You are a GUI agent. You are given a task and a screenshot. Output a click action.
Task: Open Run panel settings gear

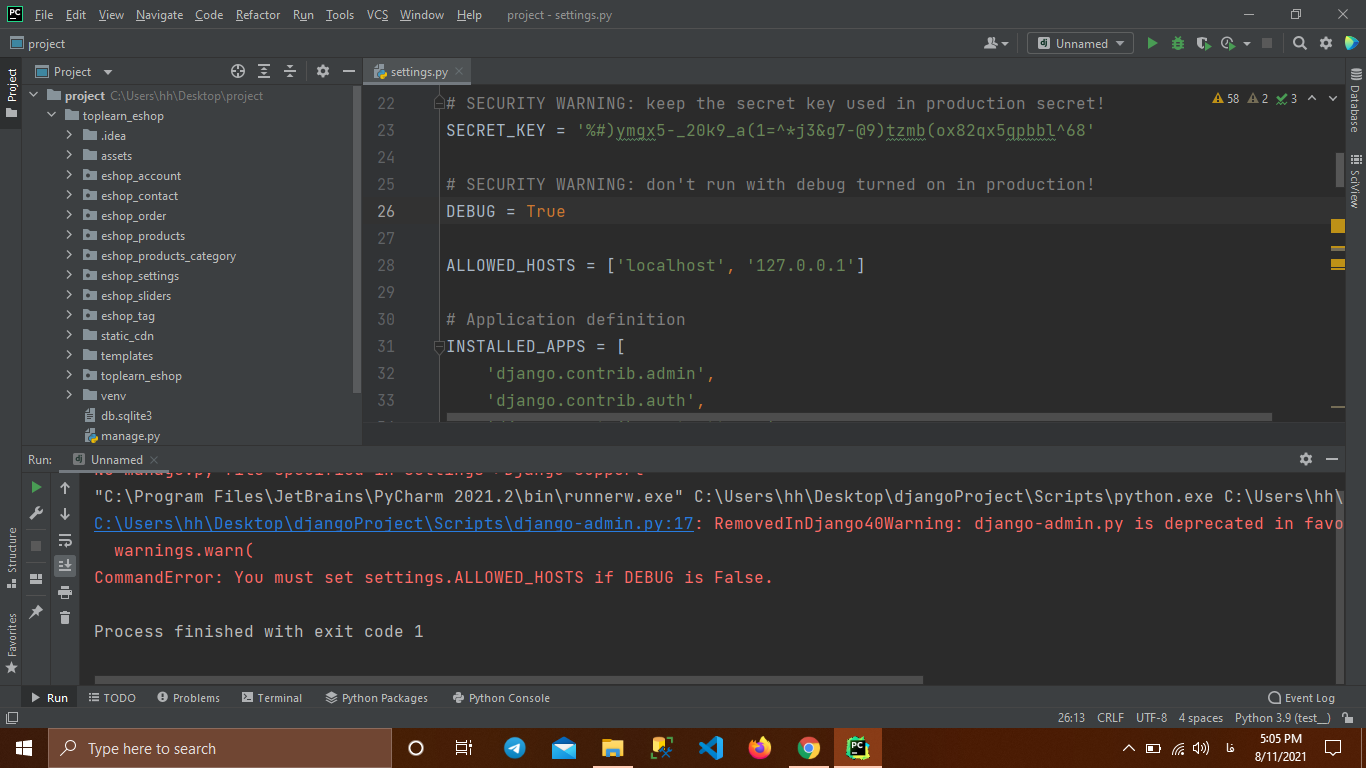[x=1305, y=459]
